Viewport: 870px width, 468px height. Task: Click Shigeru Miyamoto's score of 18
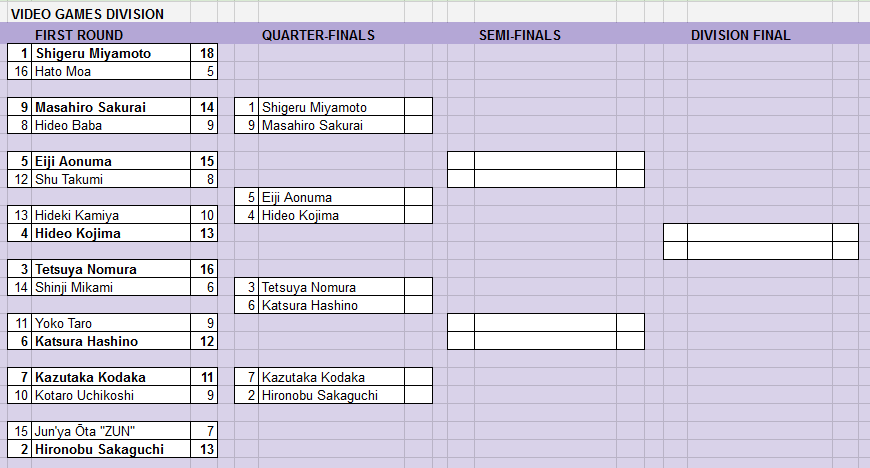coord(204,53)
